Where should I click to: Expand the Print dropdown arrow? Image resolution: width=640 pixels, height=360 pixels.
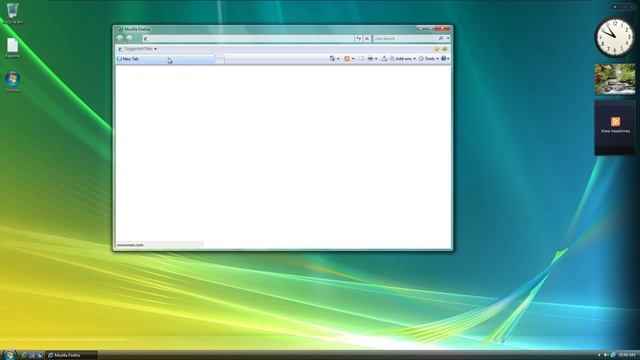[376, 59]
